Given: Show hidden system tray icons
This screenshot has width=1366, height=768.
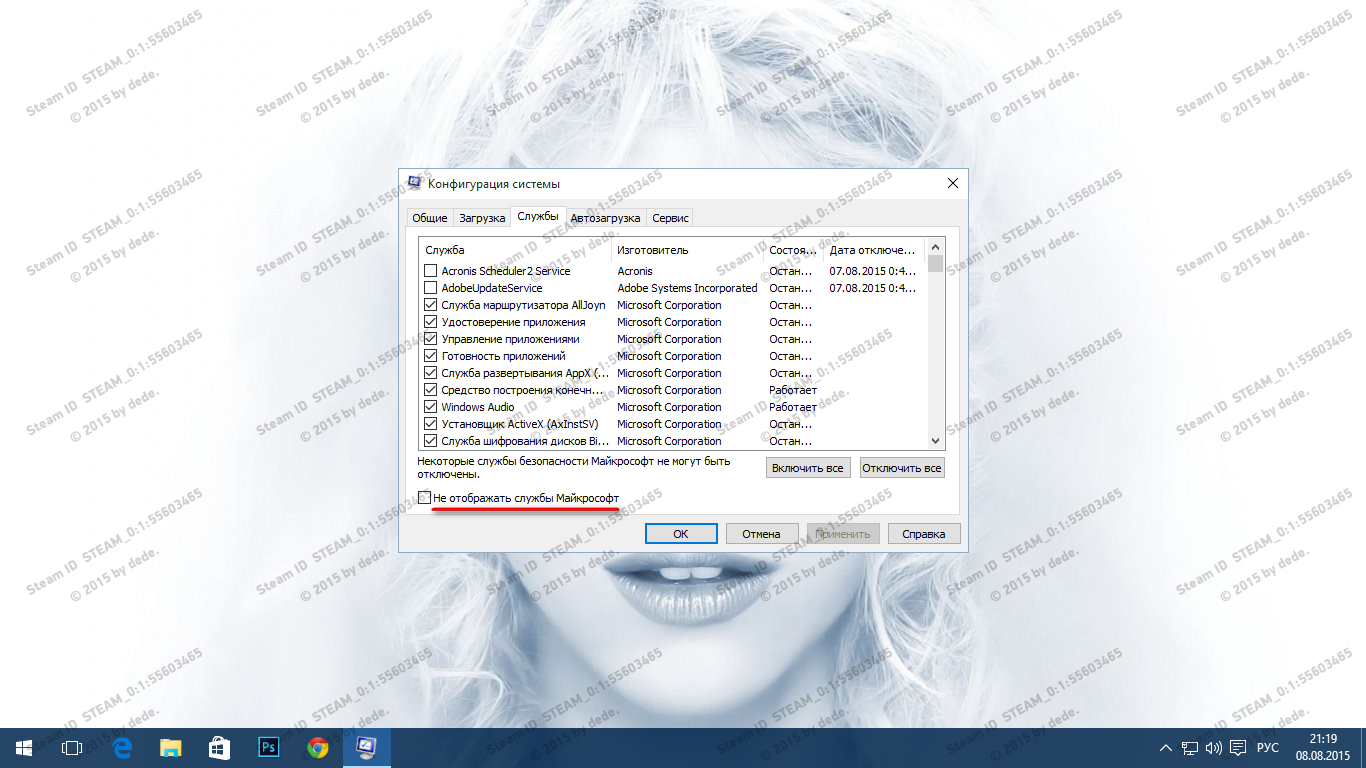Looking at the screenshot, I should [x=1166, y=748].
